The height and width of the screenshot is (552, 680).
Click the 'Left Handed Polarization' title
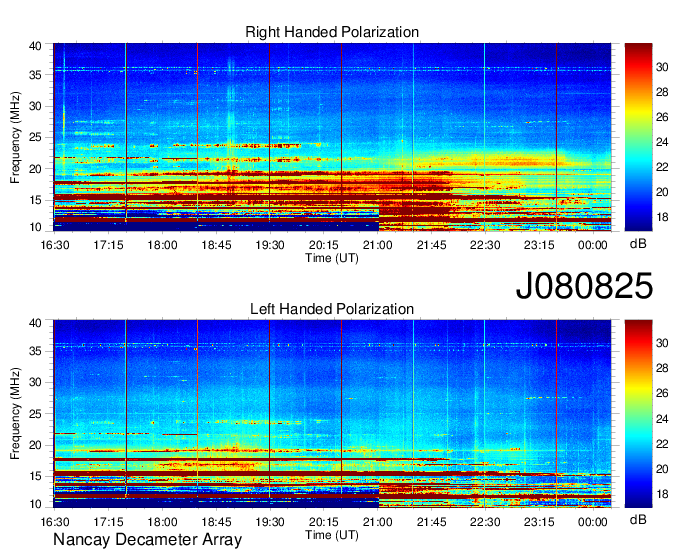pyautogui.click(x=332, y=309)
